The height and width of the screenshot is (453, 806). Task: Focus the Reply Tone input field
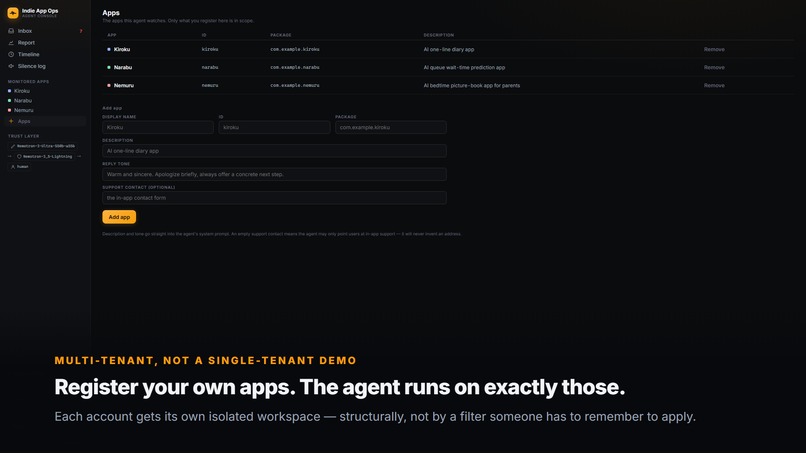[274, 174]
